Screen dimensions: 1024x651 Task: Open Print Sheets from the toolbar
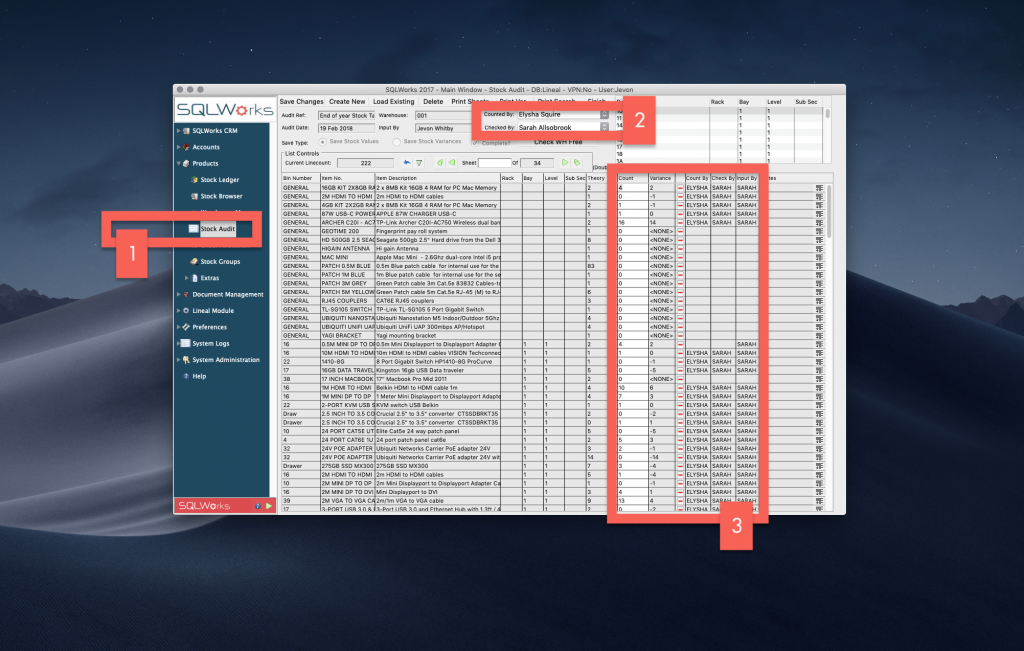pyautogui.click(x=469, y=101)
